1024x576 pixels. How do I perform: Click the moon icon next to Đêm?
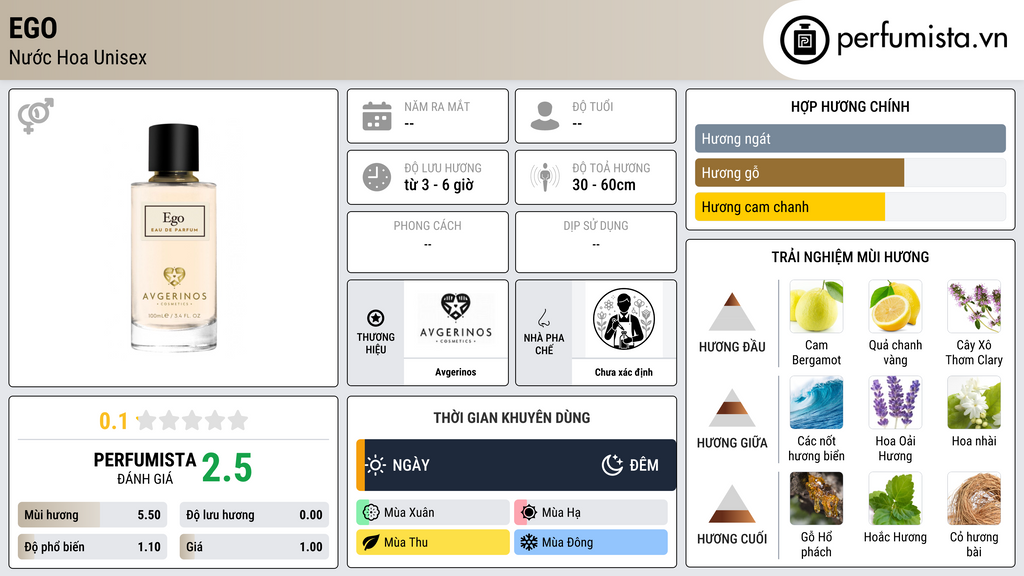tap(612, 465)
